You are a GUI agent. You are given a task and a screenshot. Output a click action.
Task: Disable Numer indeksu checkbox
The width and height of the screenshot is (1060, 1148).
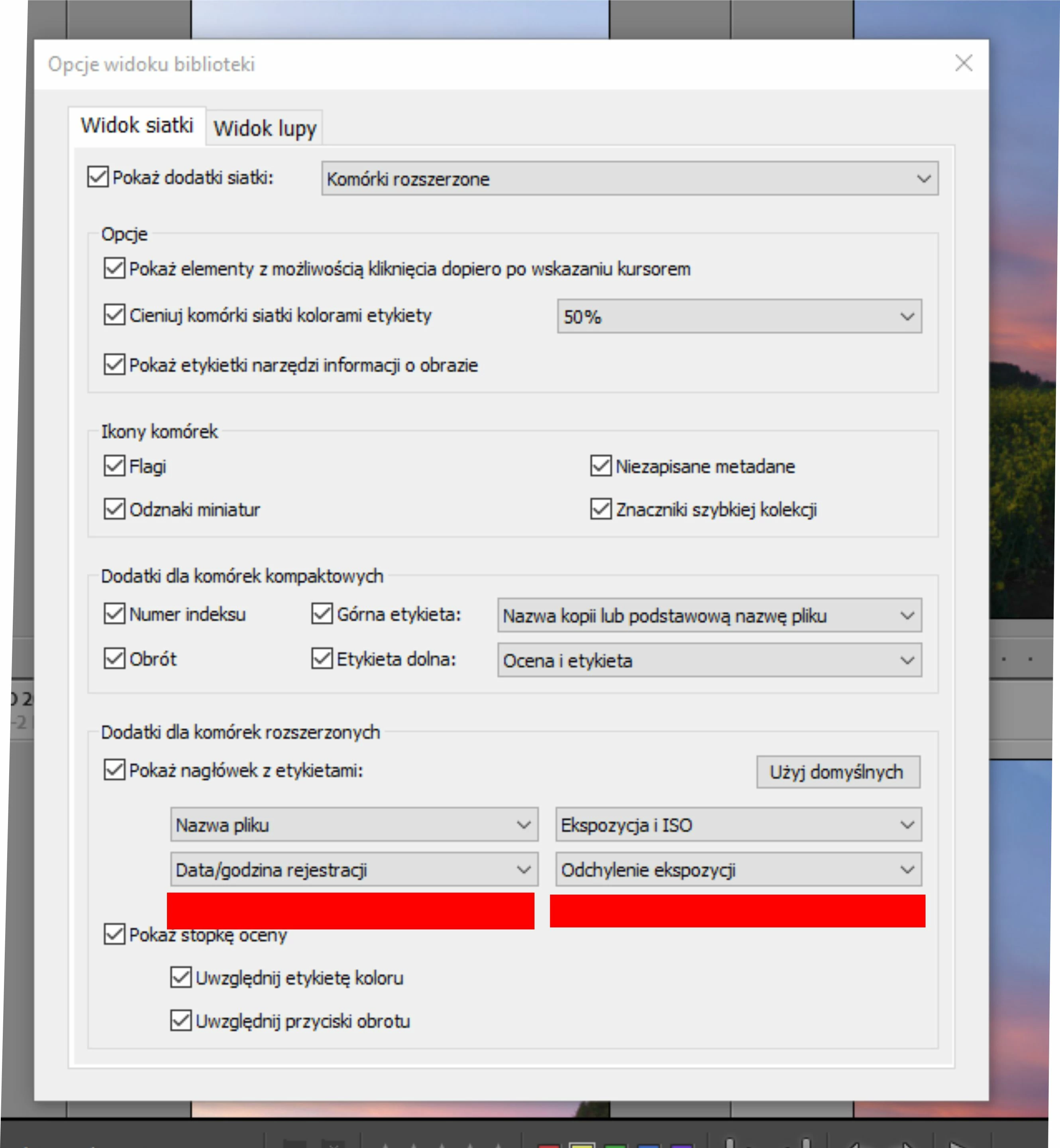click(115, 613)
